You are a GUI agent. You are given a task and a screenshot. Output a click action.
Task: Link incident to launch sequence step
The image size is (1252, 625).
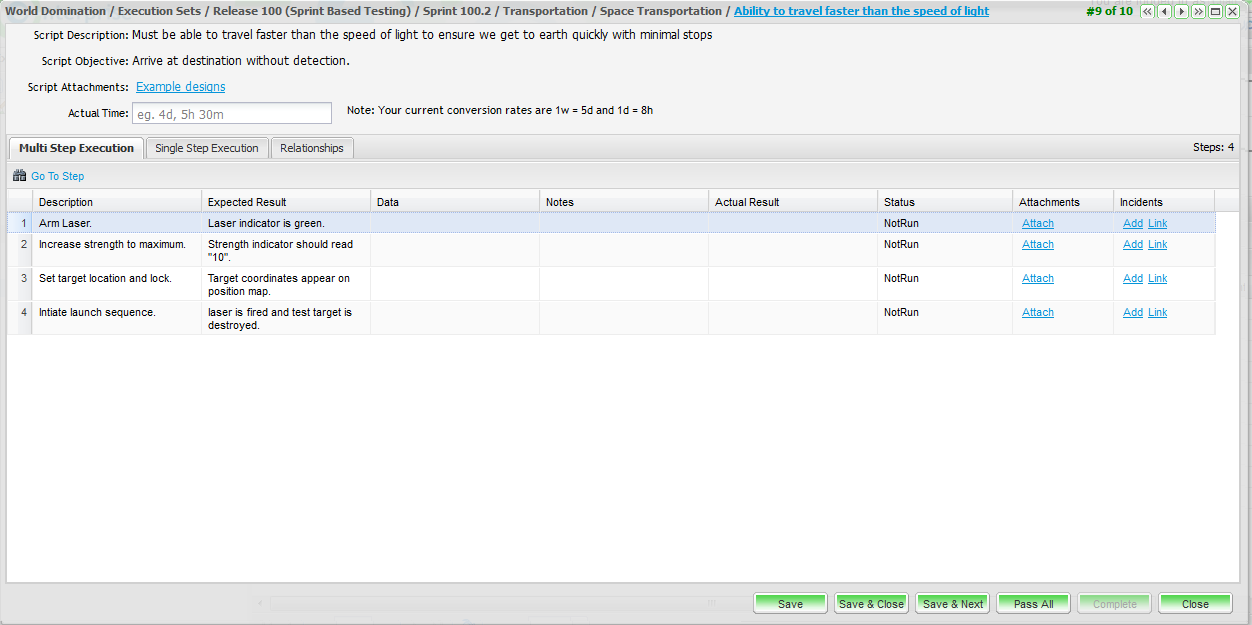point(1157,312)
